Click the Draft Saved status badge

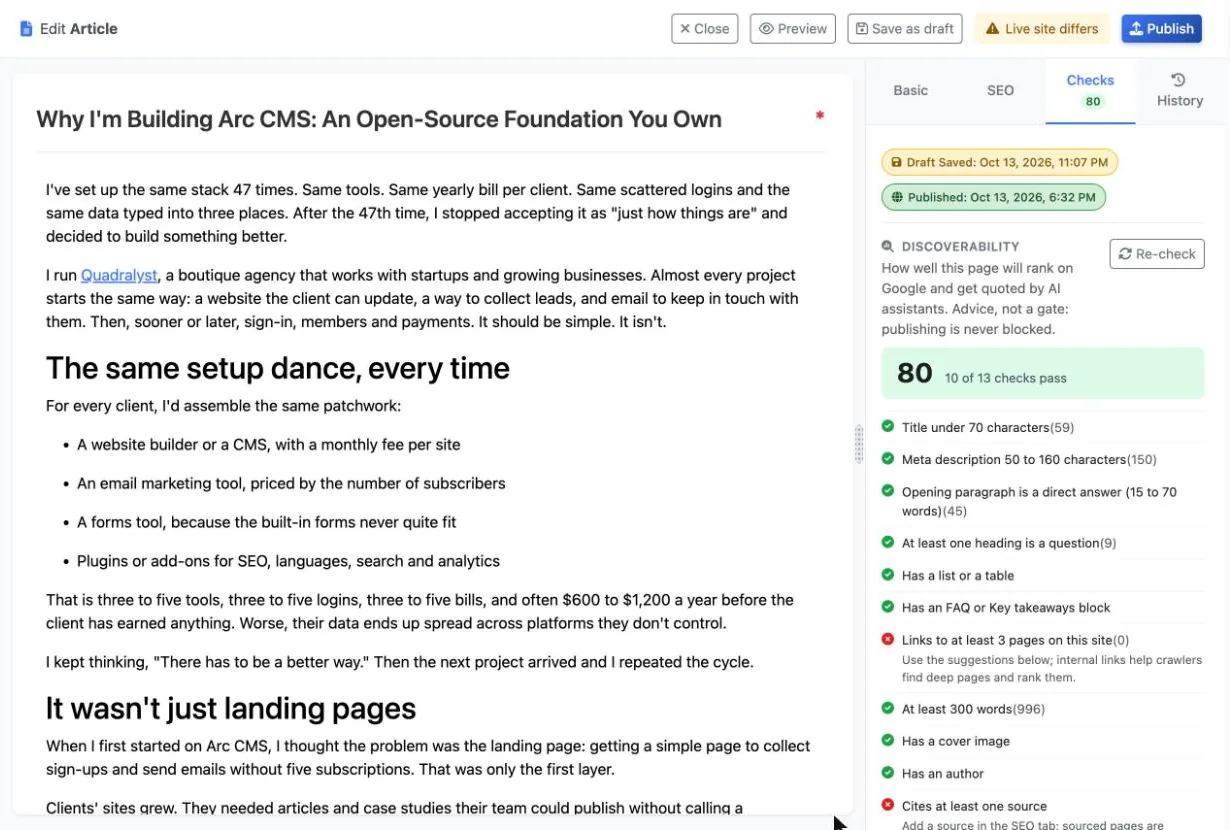pyautogui.click(x=1000, y=162)
